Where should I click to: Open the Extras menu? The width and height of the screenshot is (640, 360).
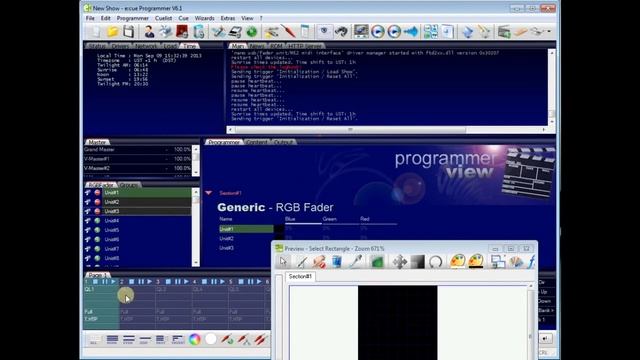click(x=228, y=18)
